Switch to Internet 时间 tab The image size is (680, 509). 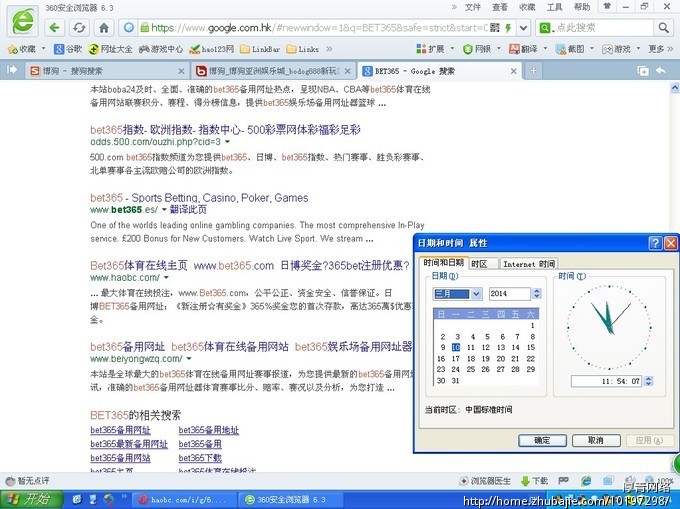click(529, 264)
